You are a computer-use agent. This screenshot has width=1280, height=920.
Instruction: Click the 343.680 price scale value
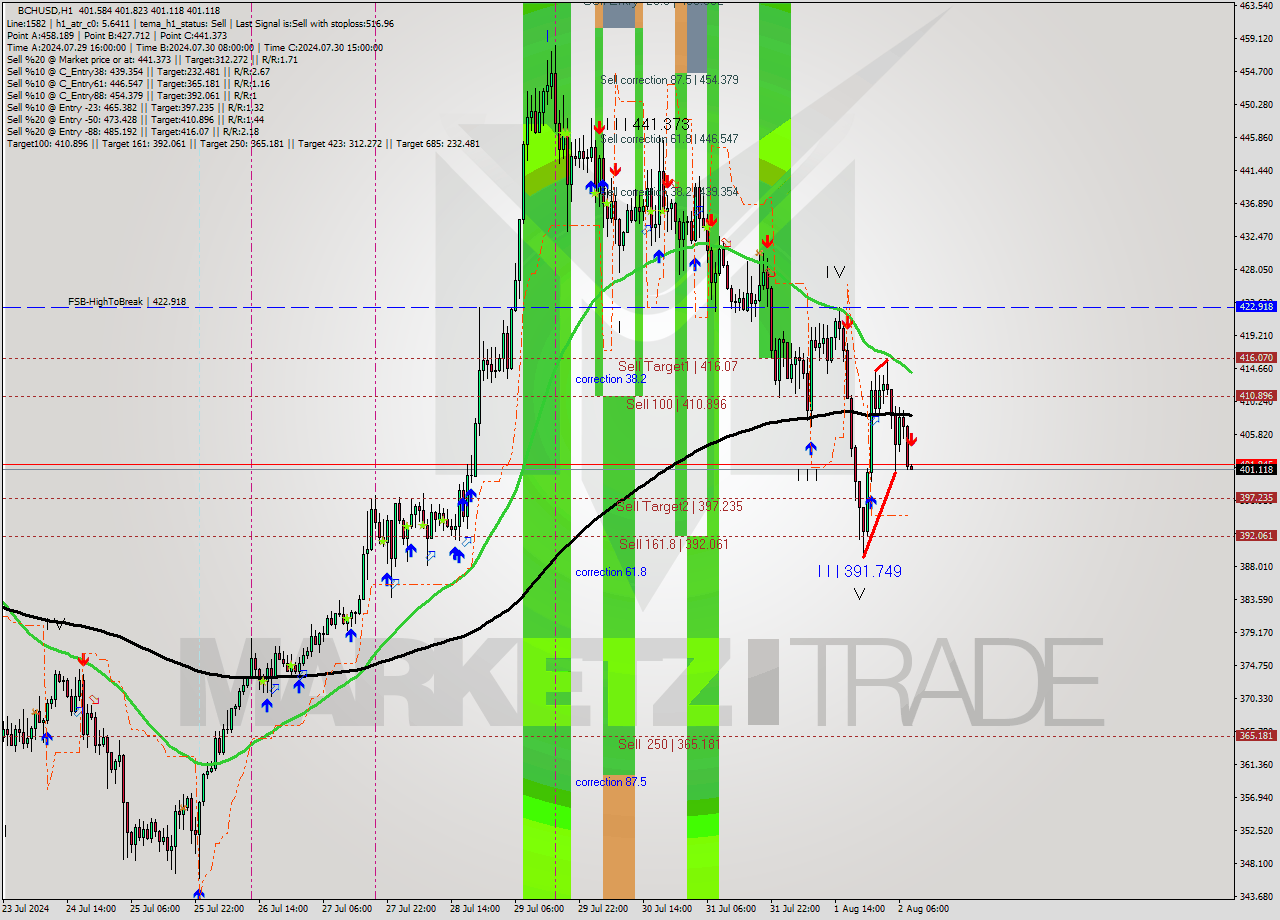coord(1256,896)
